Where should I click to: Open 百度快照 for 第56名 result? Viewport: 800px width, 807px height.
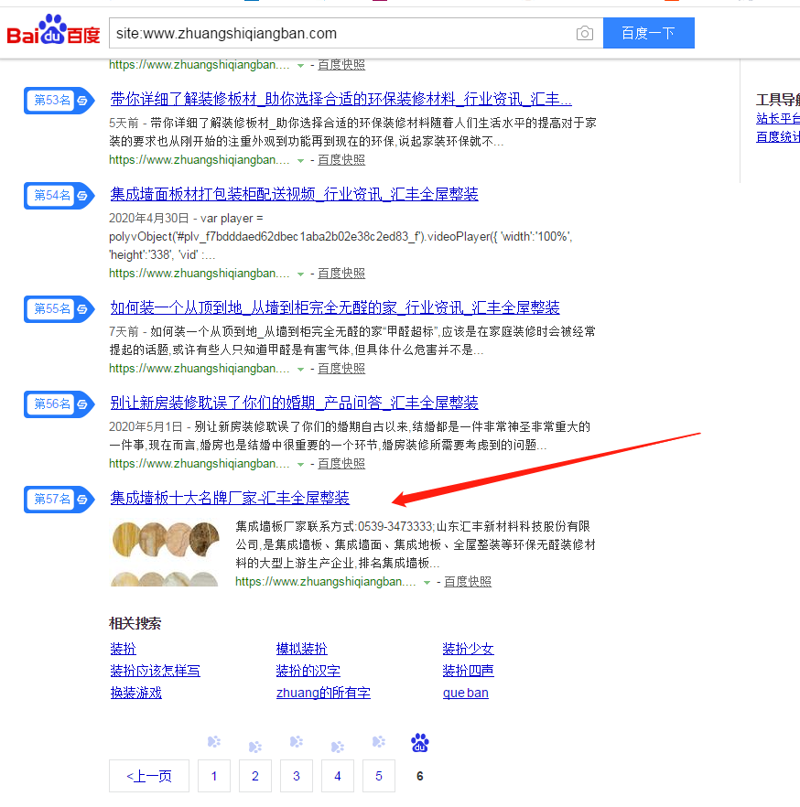point(341,464)
